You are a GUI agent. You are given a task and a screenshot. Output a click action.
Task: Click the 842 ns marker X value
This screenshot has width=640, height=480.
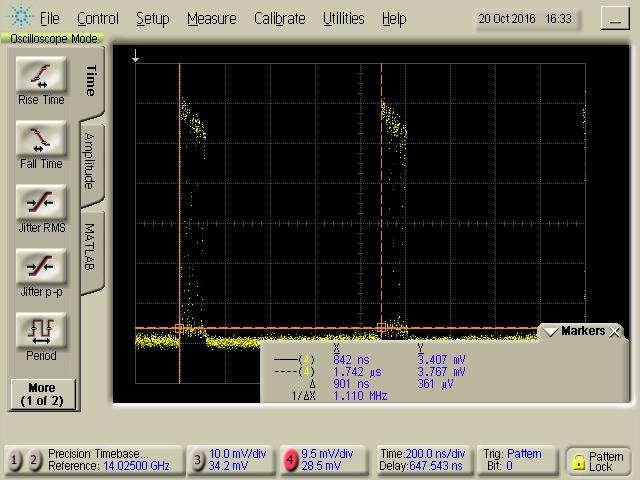coord(351,360)
